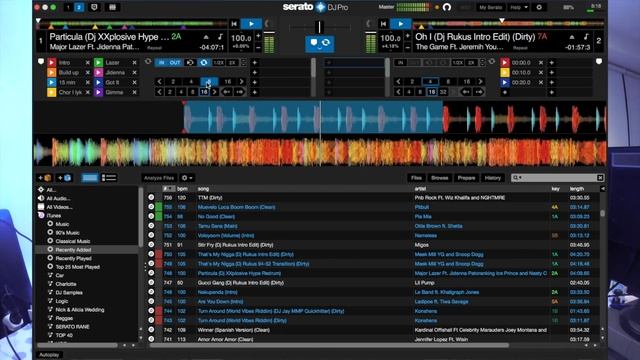Toggle key lock note on right deck
640x360 pixels.
pos(586,37)
